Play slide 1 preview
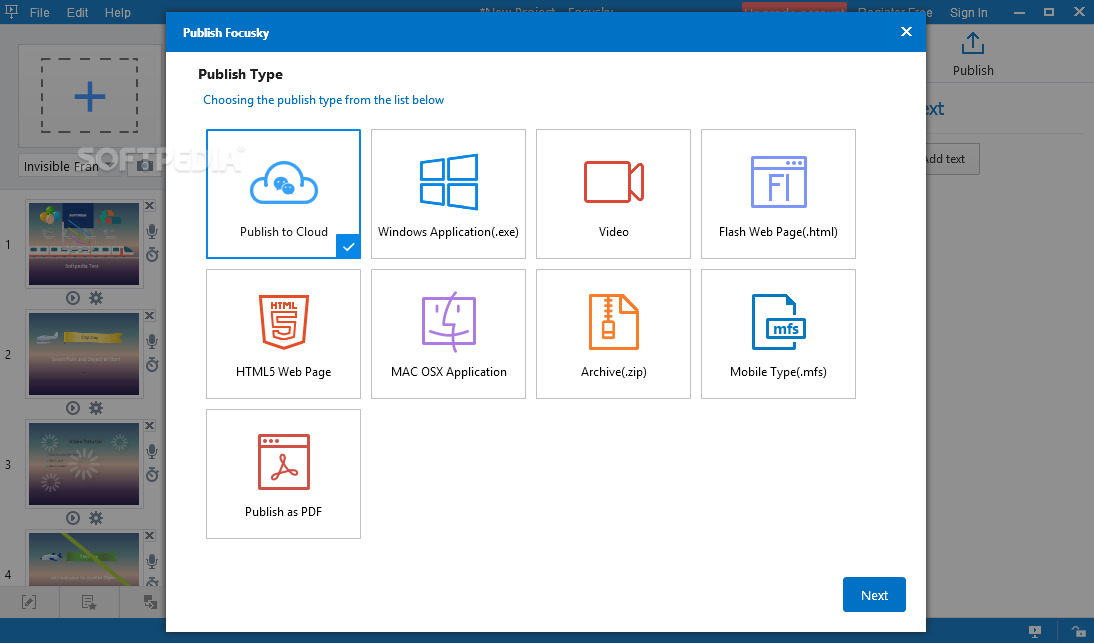Image resolution: width=1094 pixels, height=643 pixels. [x=73, y=298]
